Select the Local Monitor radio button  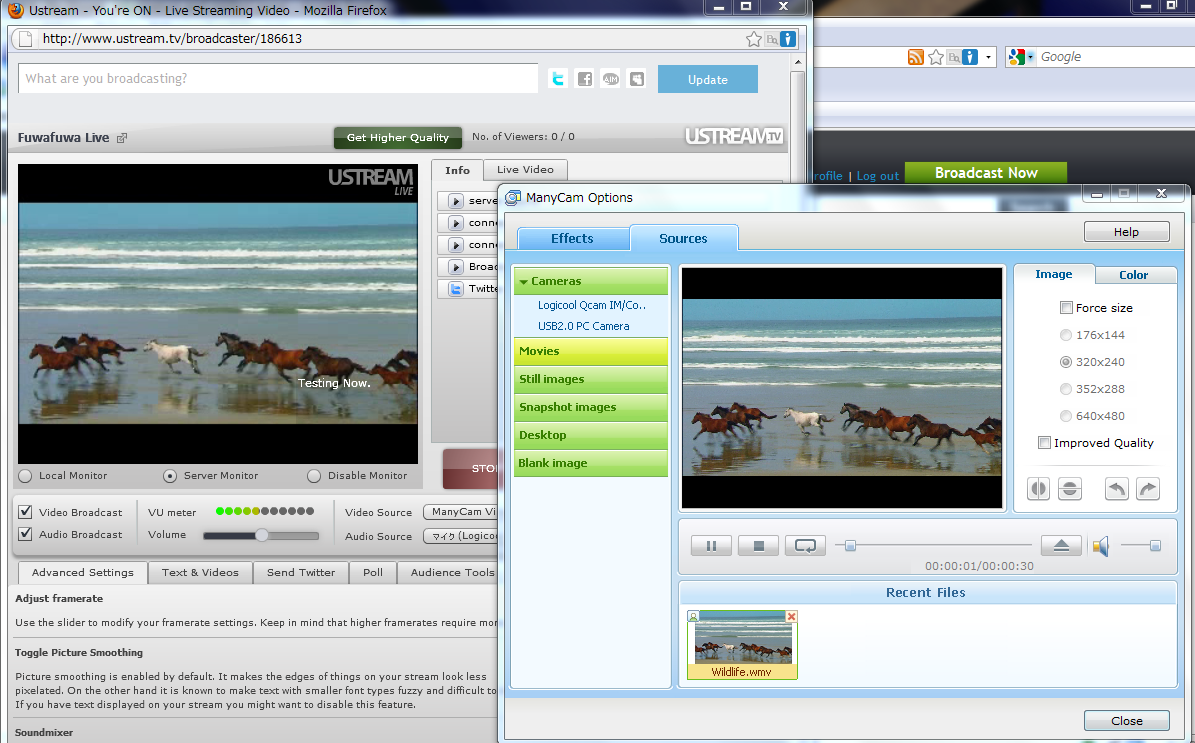[25, 476]
